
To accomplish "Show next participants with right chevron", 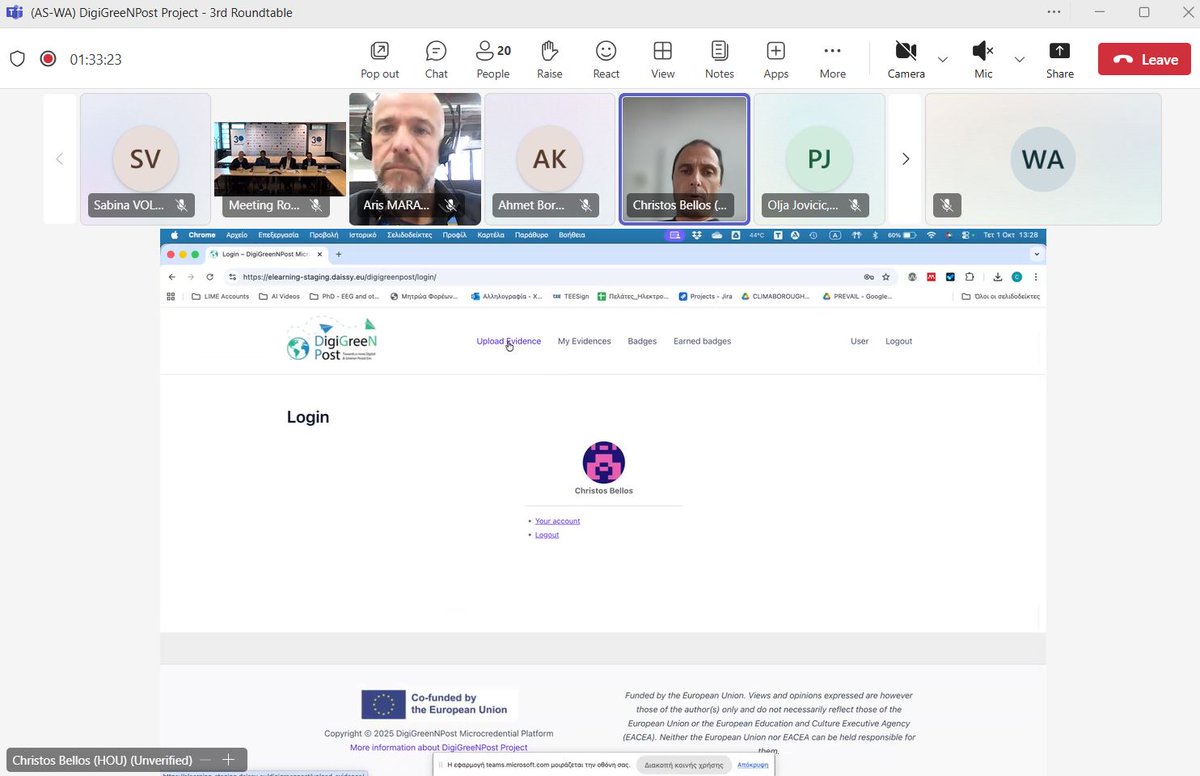I will [905, 159].
